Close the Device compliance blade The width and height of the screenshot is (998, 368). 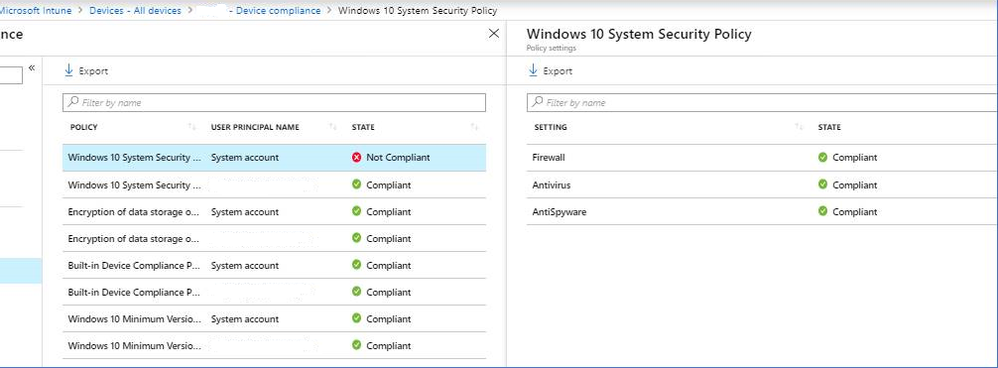click(x=493, y=34)
